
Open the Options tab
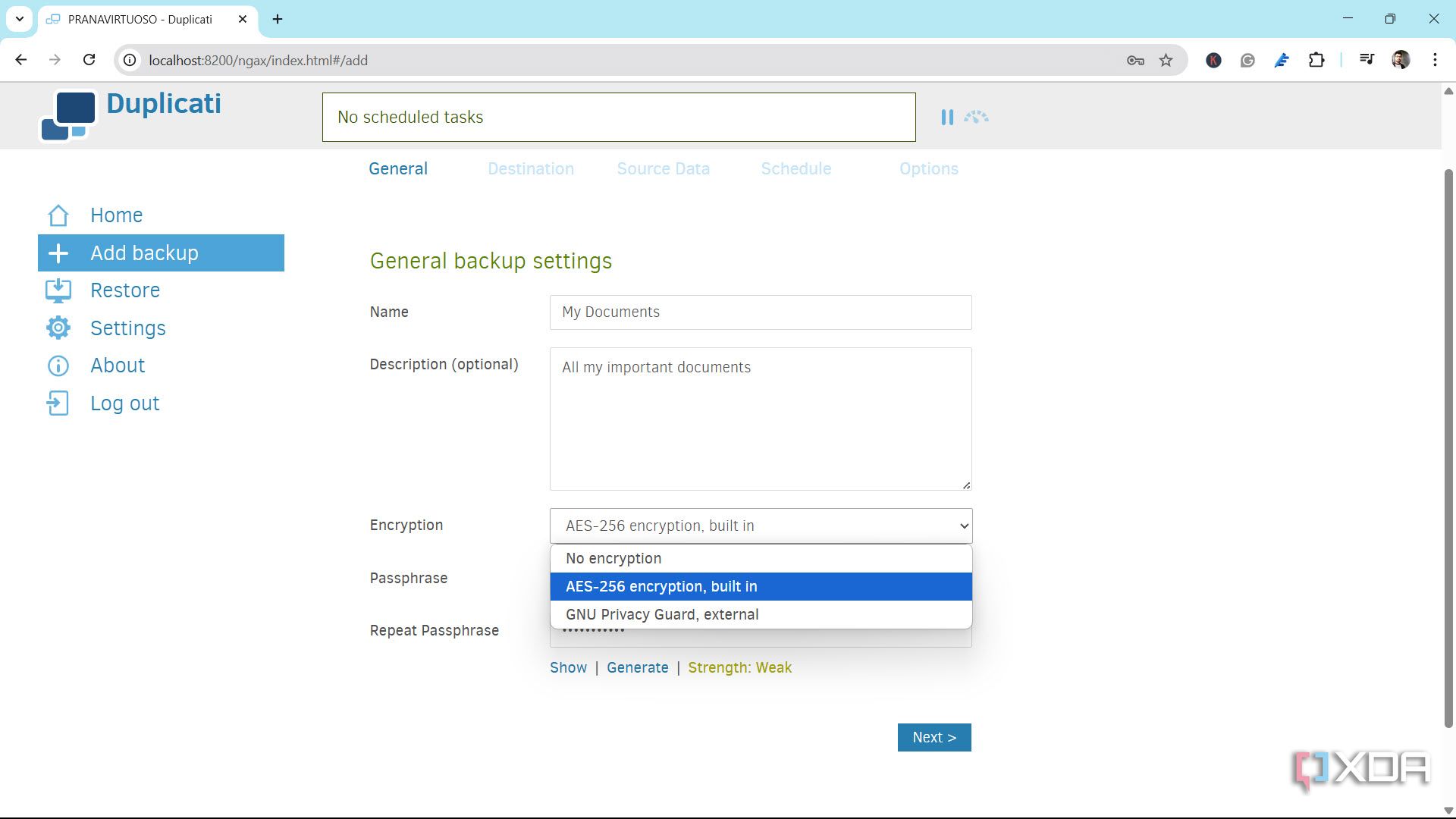pyautogui.click(x=929, y=168)
